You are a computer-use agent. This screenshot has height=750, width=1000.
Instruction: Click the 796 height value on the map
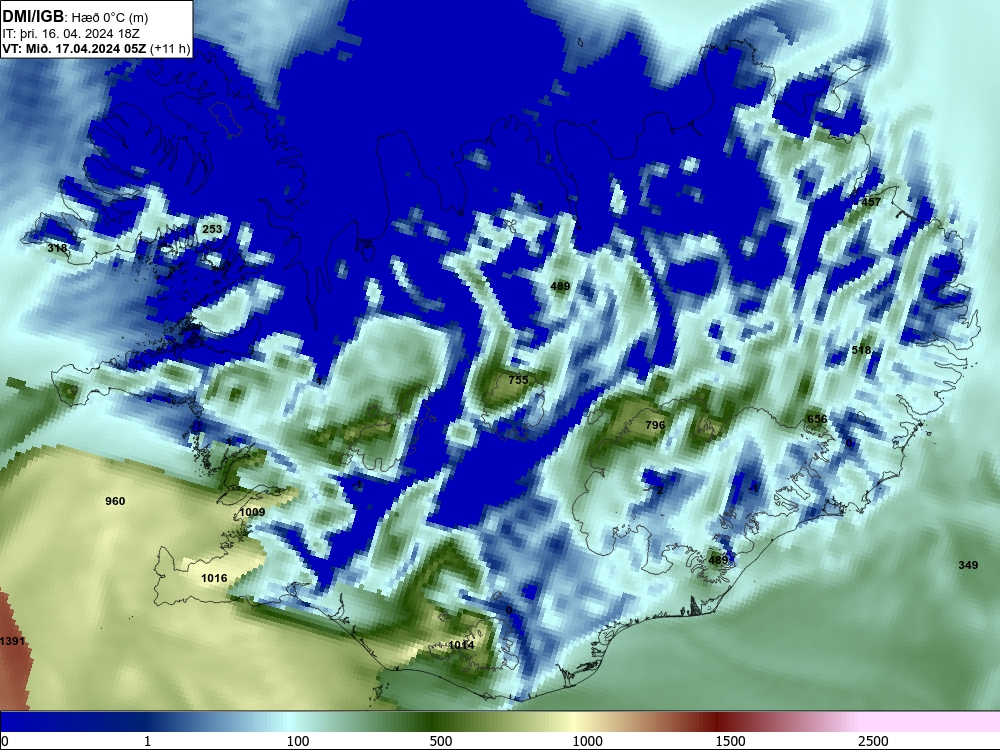(x=655, y=425)
